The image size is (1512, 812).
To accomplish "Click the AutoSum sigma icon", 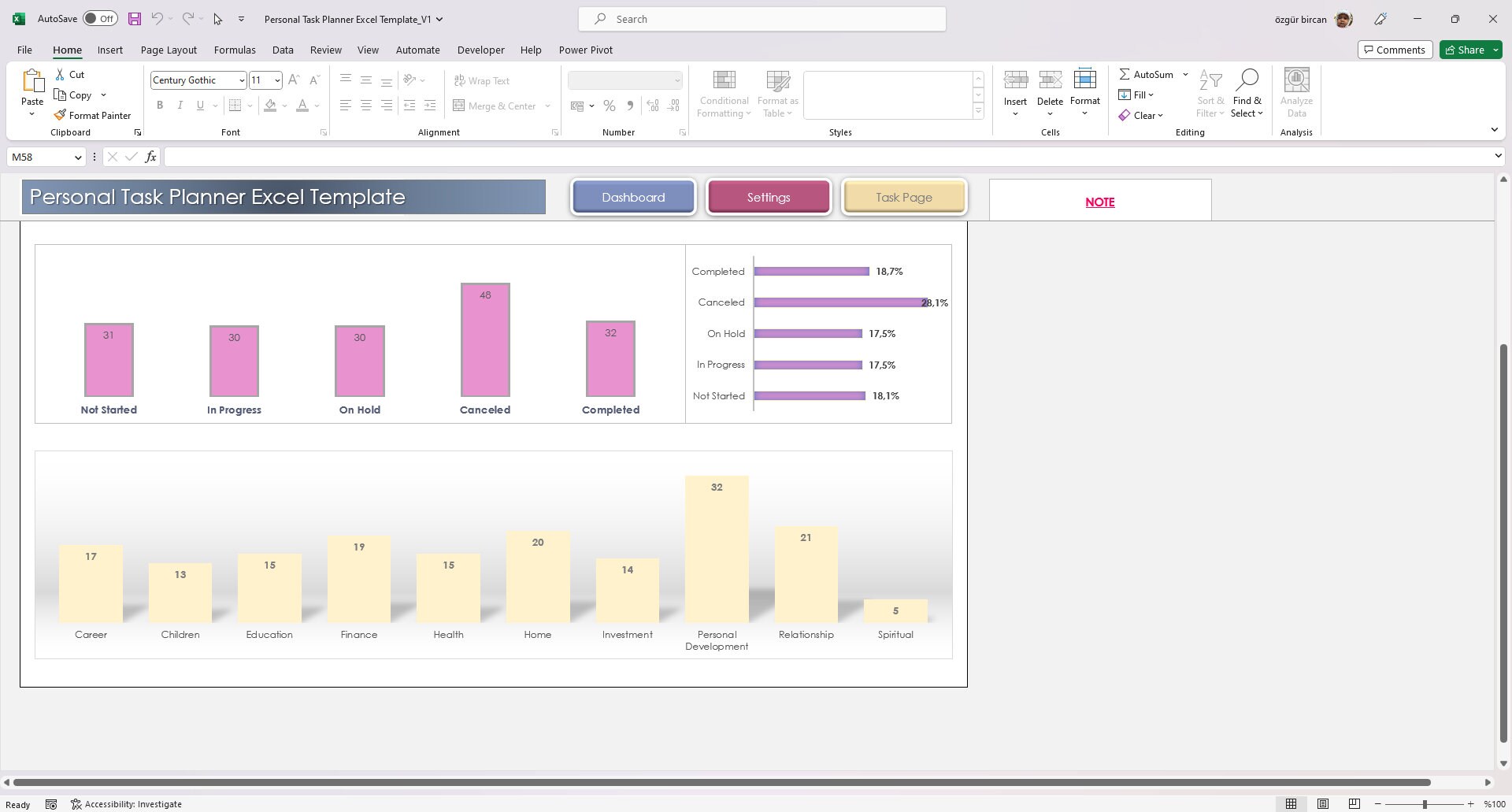I will point(1125,74).
